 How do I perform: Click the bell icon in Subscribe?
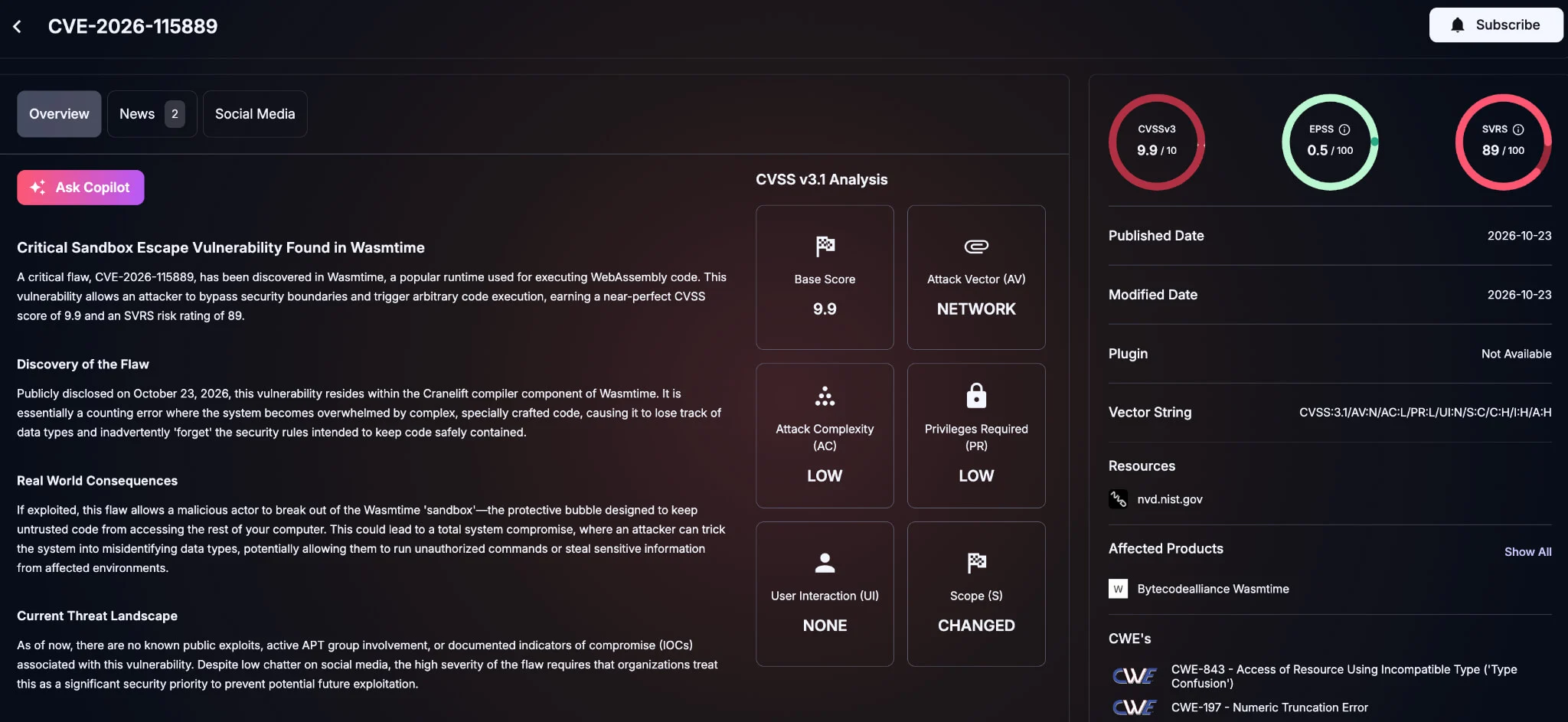(1458, 25)
